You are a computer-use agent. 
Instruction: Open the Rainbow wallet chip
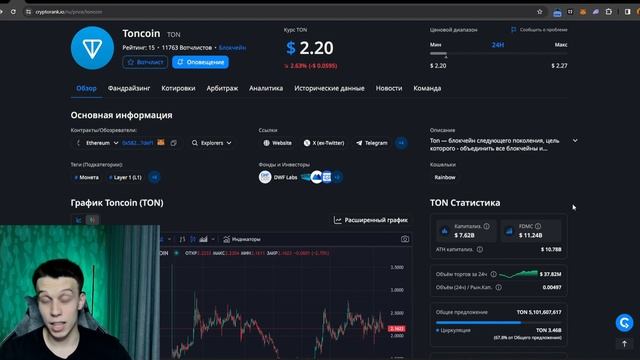445,177
